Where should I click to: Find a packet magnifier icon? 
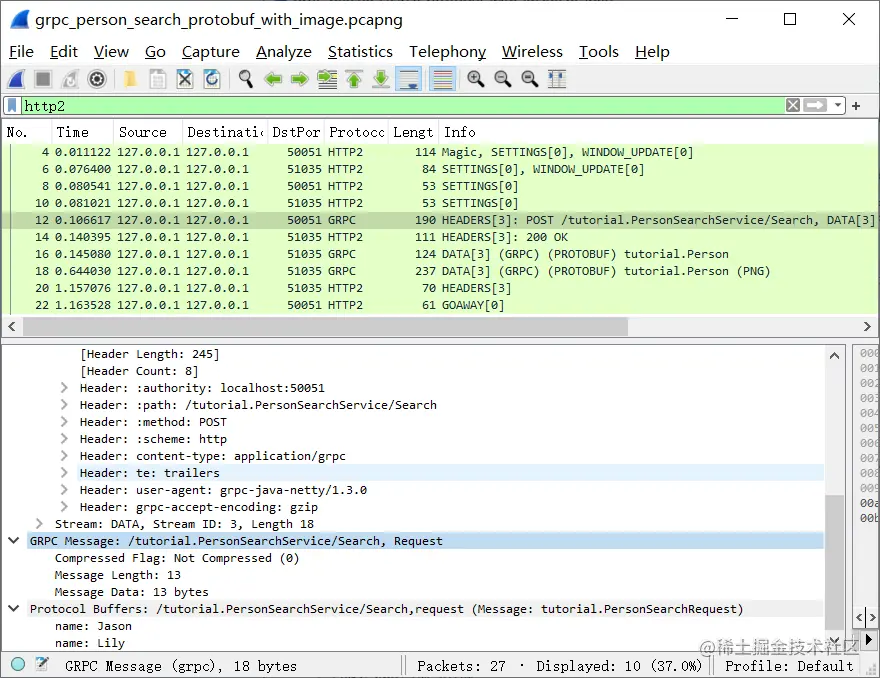click(245, 79)
